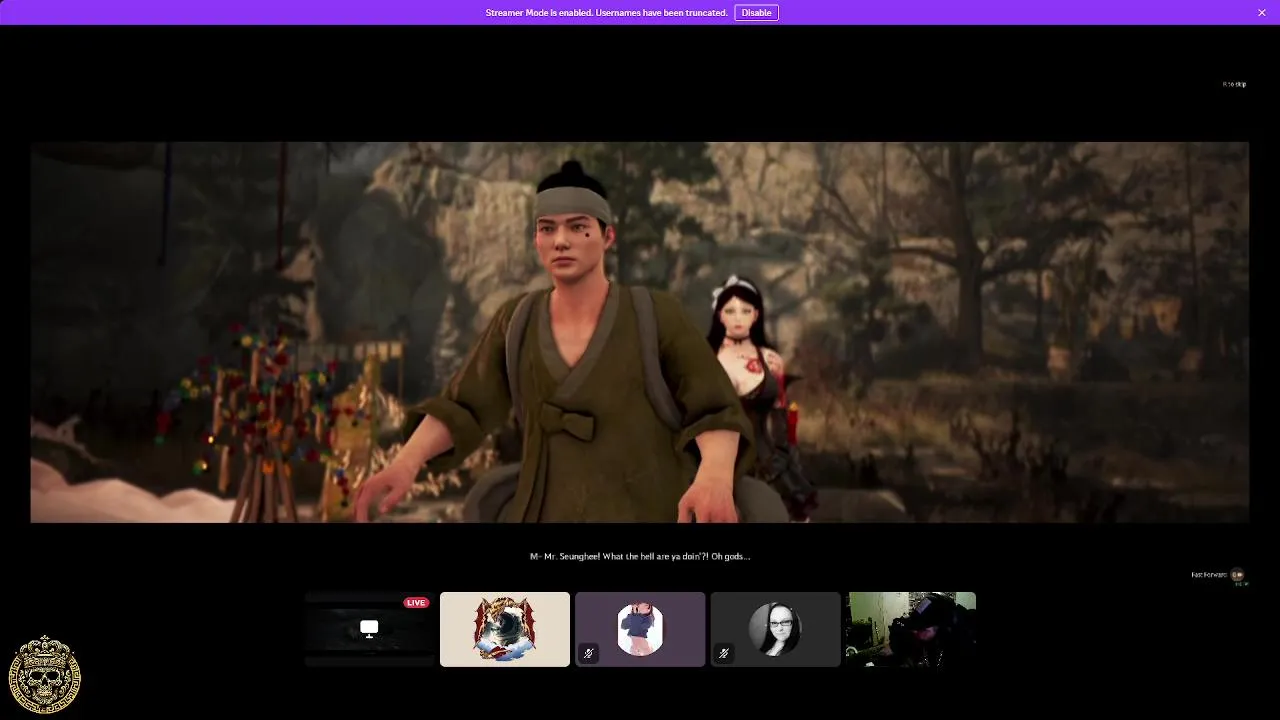Screen dimensions: 1280x720
Task: Select the dragon wave avatar participant tile
Action: tap(505, 629)
